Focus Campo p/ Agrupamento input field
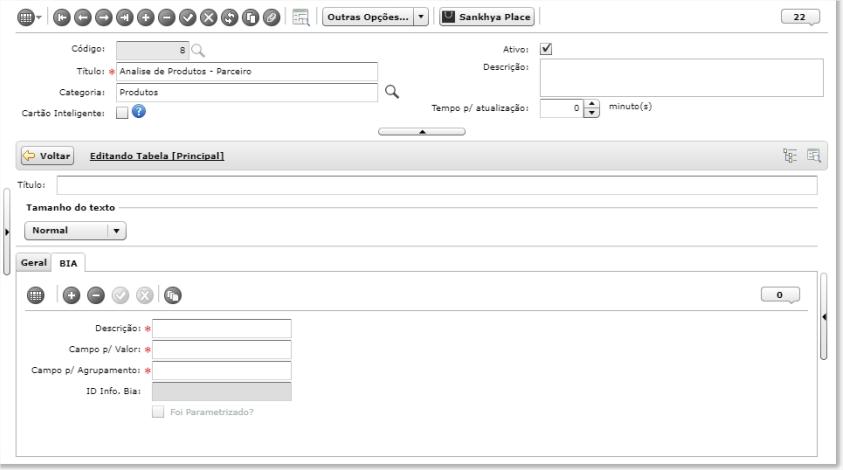 (222, 371)
